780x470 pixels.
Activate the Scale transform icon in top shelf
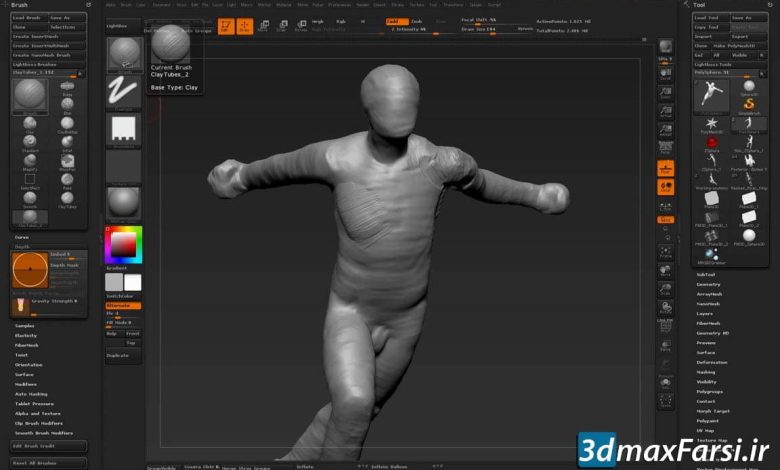282,25
